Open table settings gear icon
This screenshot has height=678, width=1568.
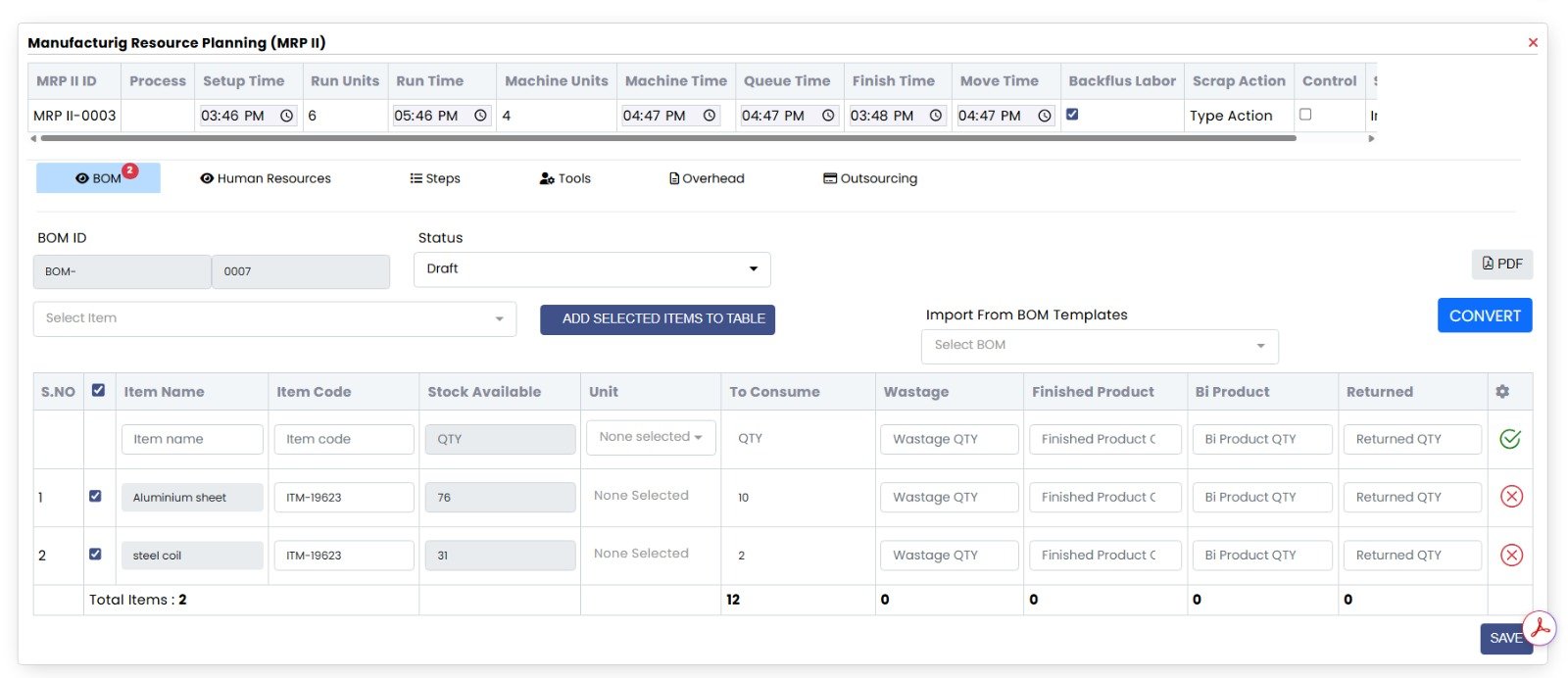(1502, 392)
